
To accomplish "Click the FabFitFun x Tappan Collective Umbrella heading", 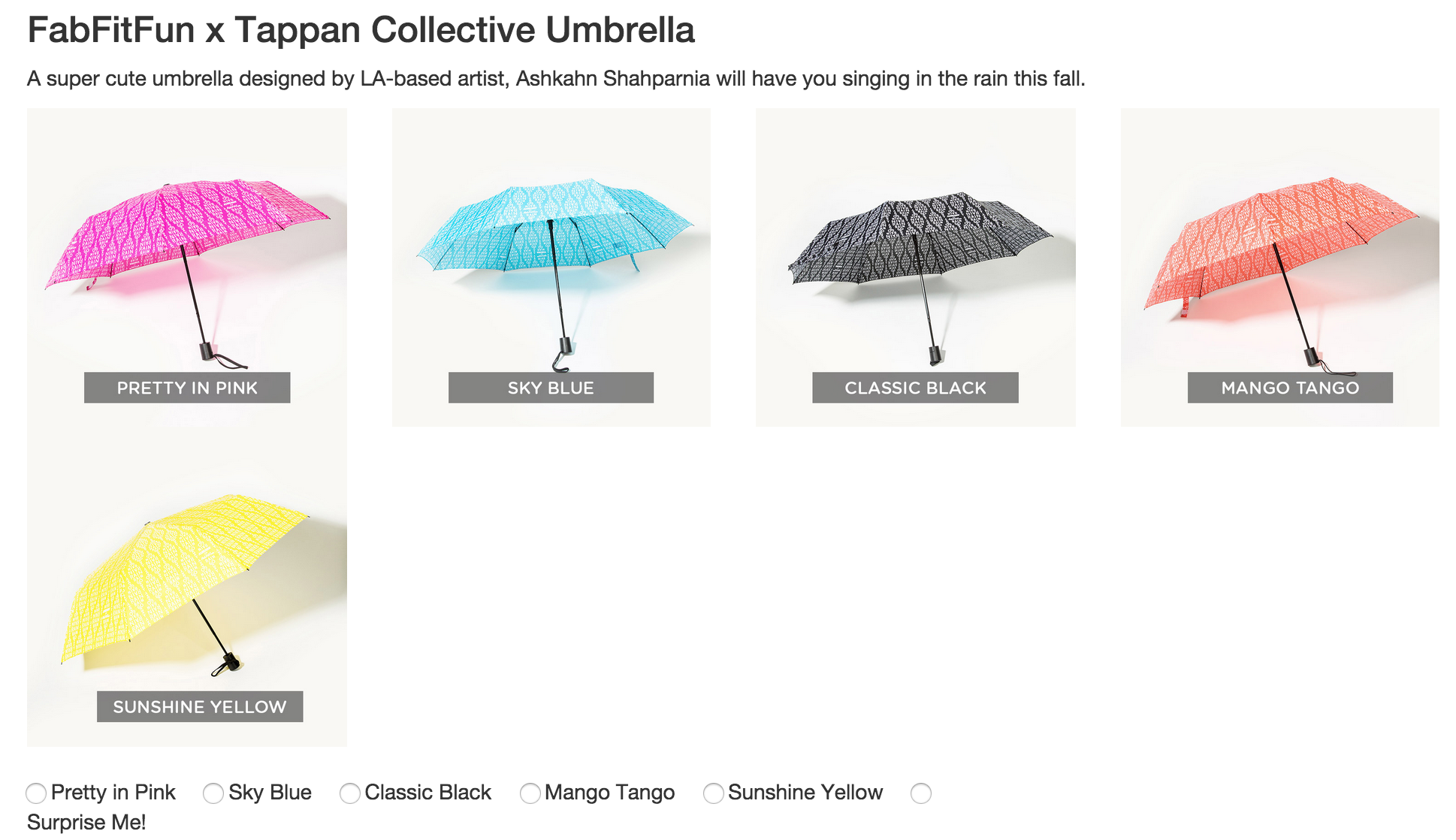I will pyautogui.click(x=361, y=31).
